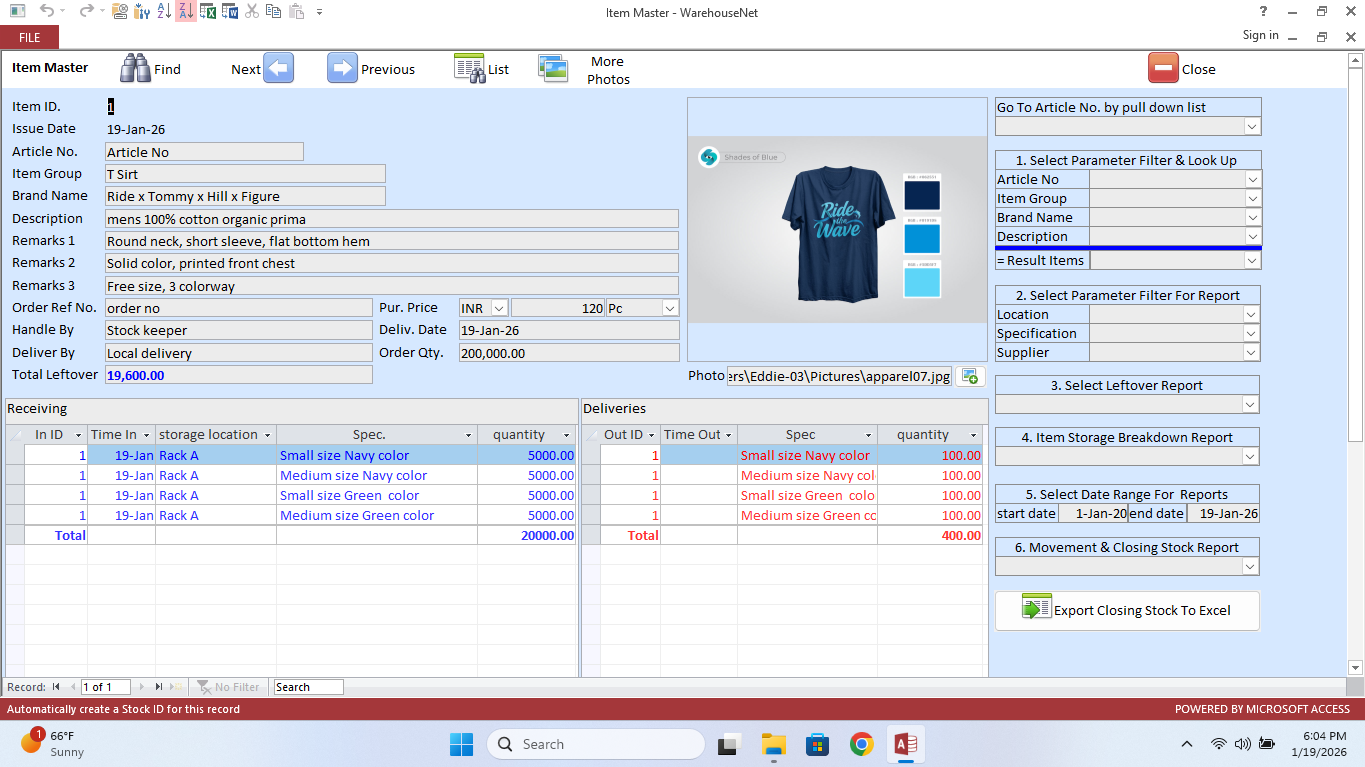This screenshot has height=767, width=1365.
Task: Export to Excel from the quick access toolbar
Action: coord(208,12)
